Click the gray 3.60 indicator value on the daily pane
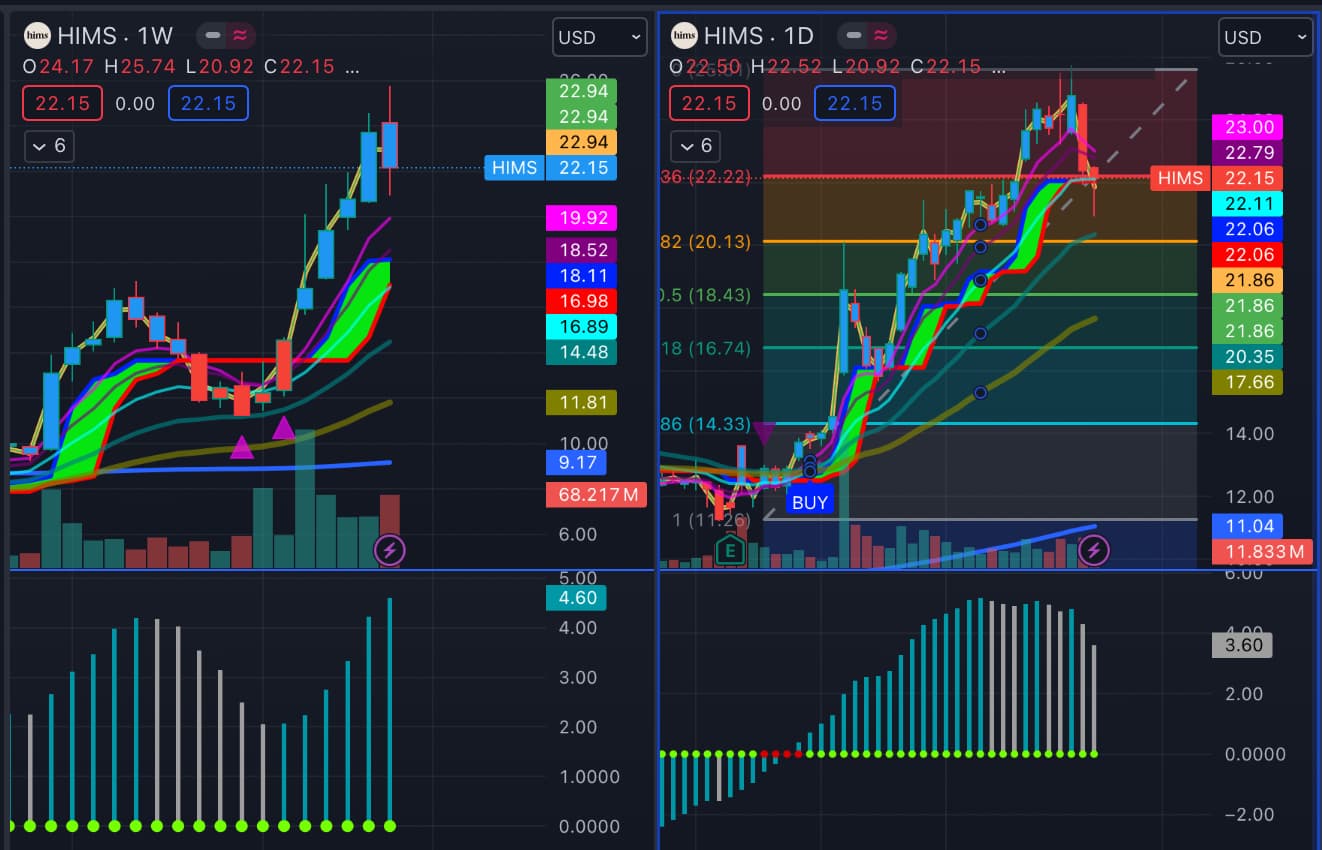Image resolution: width=1322 pixels, height=850 pixels. point(1241,644)
